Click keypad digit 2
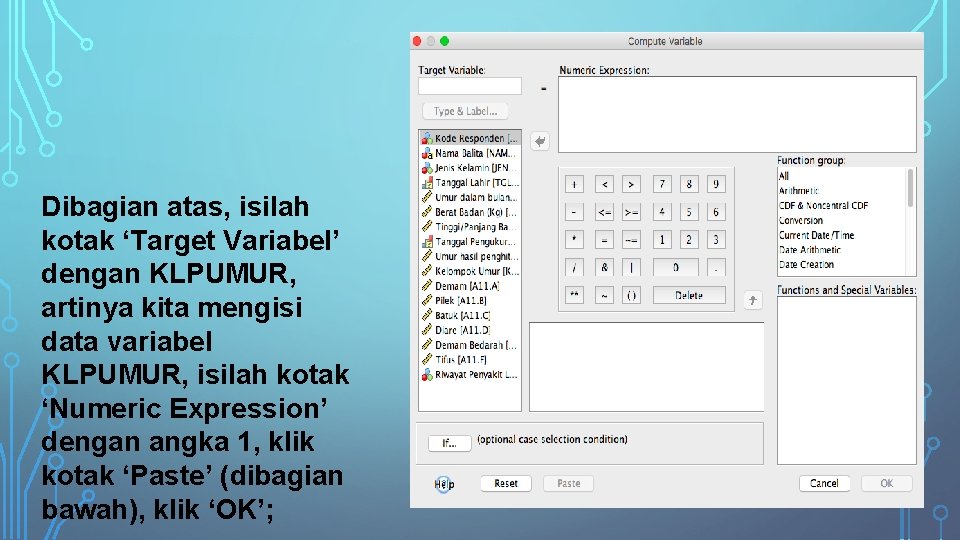Screen dimensions: 960x540 pos(689,239)
